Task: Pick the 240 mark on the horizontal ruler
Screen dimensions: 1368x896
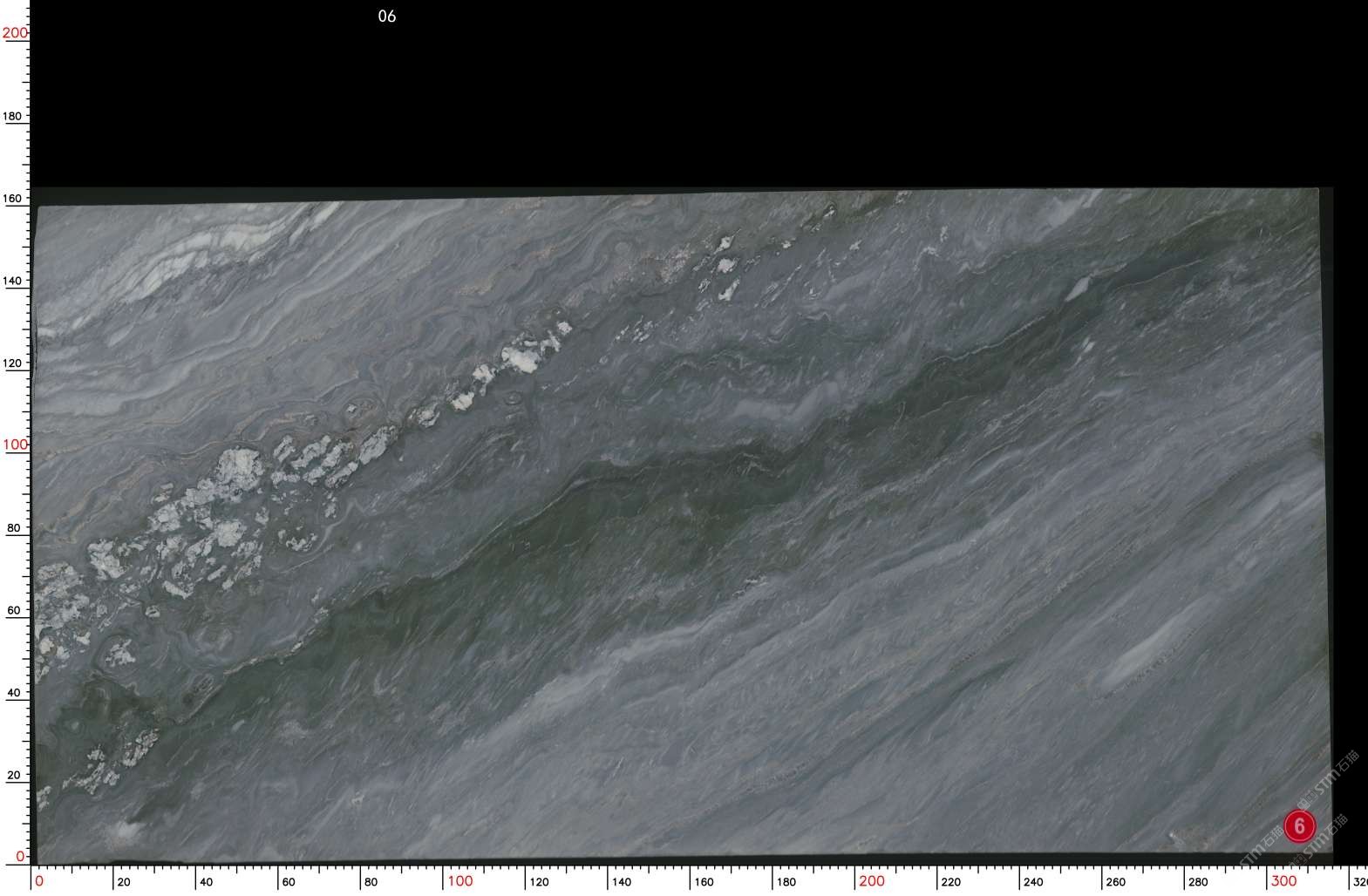Action: (x=1033, y=882)
